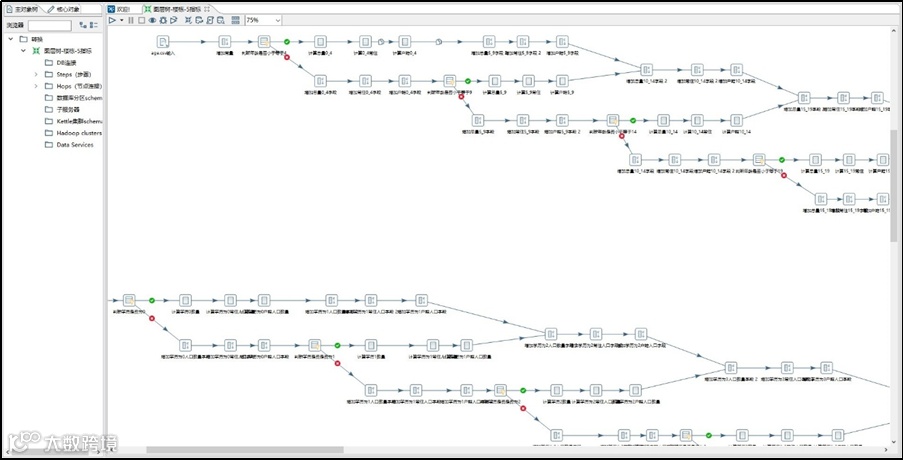Verify the transformation via the toolbar icon
The image size is (903, 460).
[188, 20]
